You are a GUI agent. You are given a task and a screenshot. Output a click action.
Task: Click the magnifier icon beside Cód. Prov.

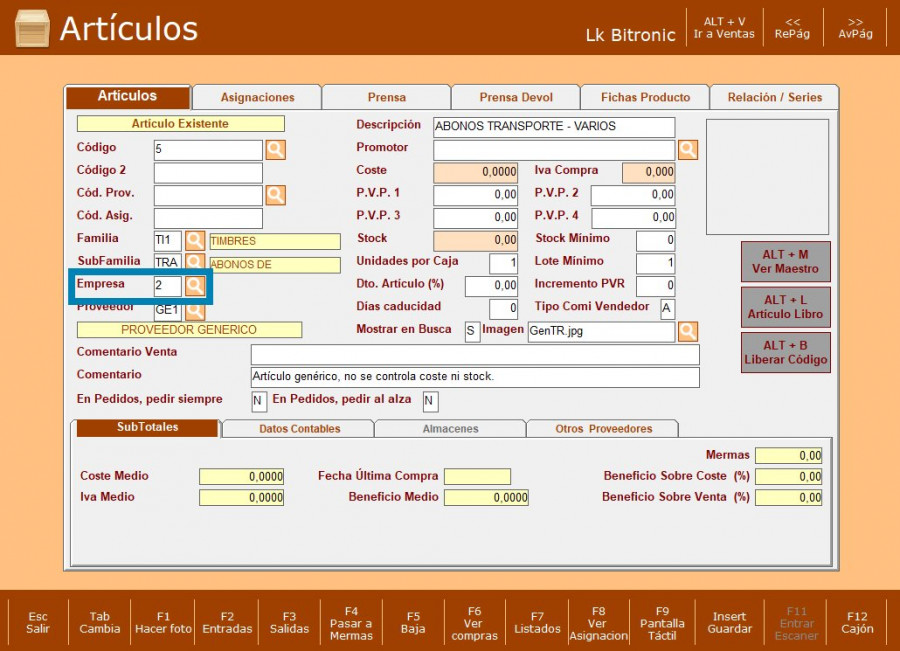275,195
